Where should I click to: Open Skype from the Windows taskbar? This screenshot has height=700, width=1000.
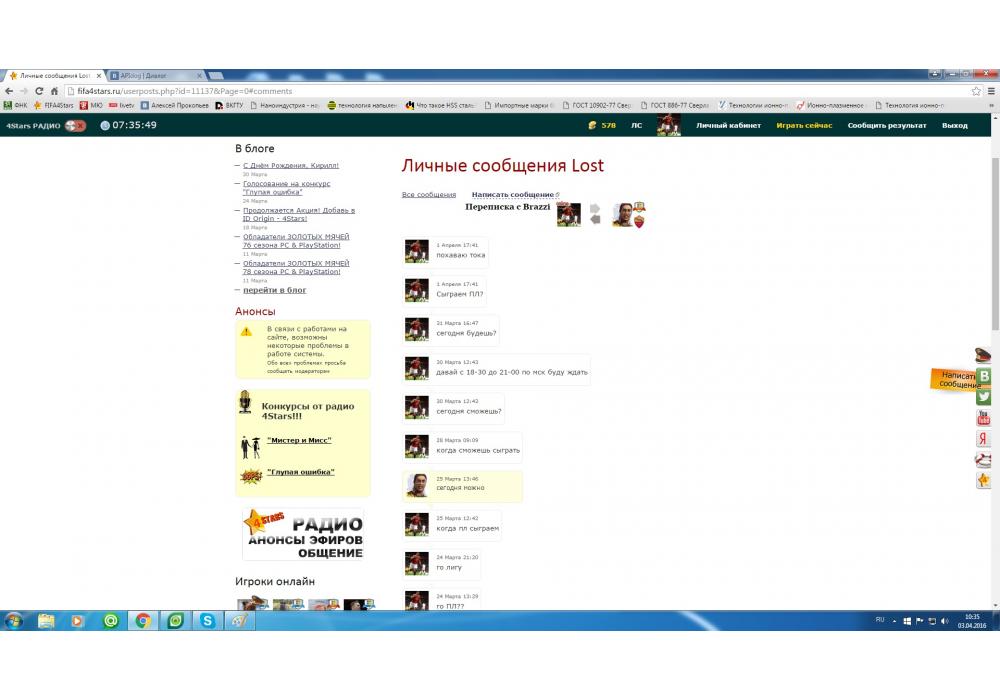[207, 621]
